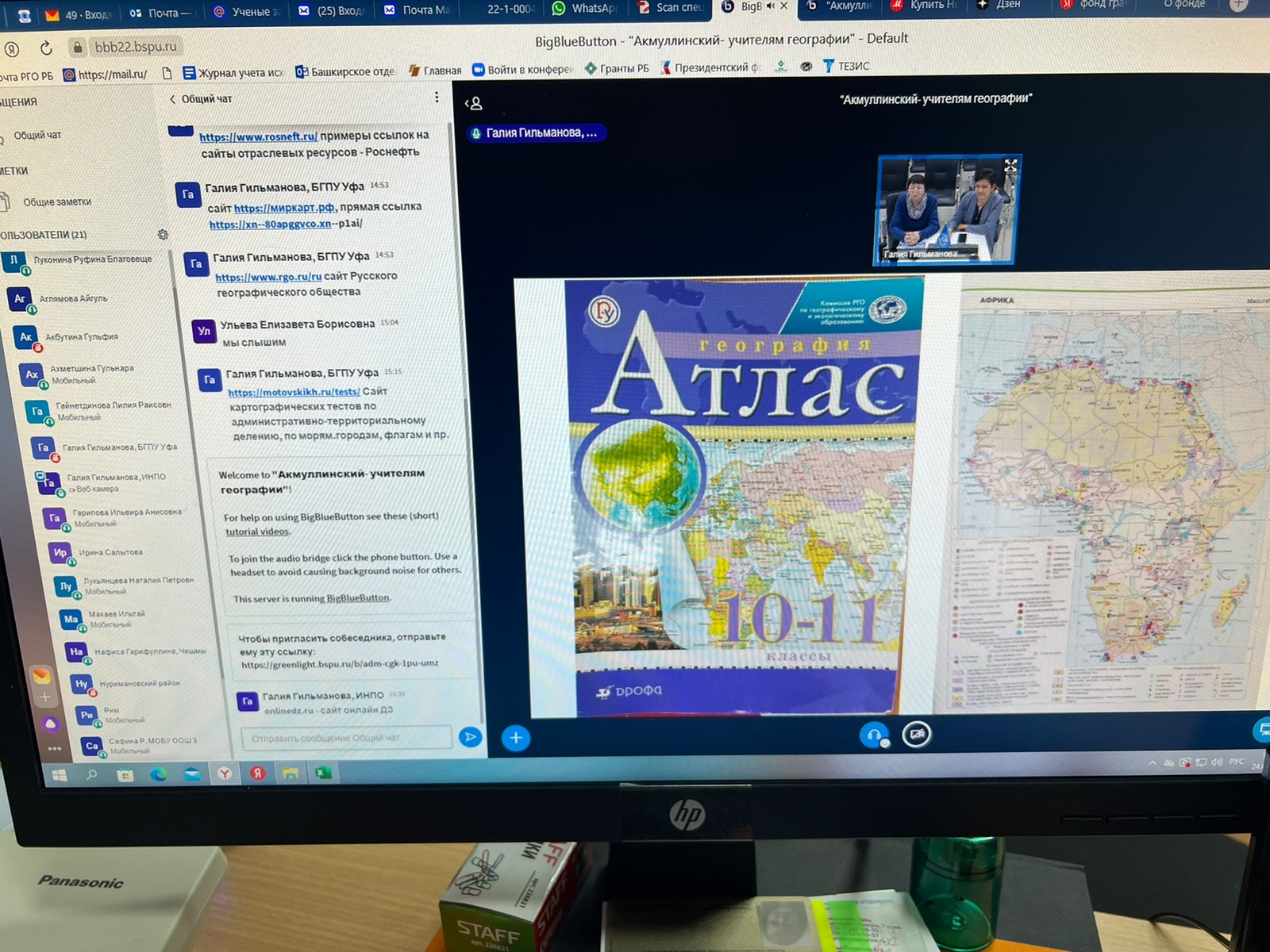This screenshot has width=1270, height=952.
Task: Switch to the WhatsApp browser tab
Action: 583,9
